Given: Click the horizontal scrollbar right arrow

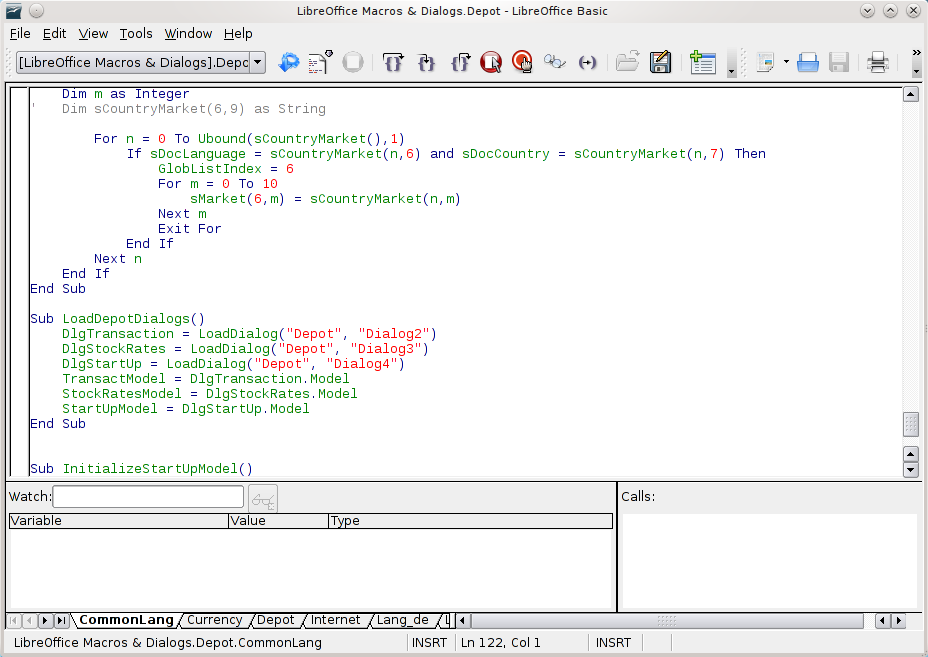Looking at the screenshot, I should tap(899, 620).
